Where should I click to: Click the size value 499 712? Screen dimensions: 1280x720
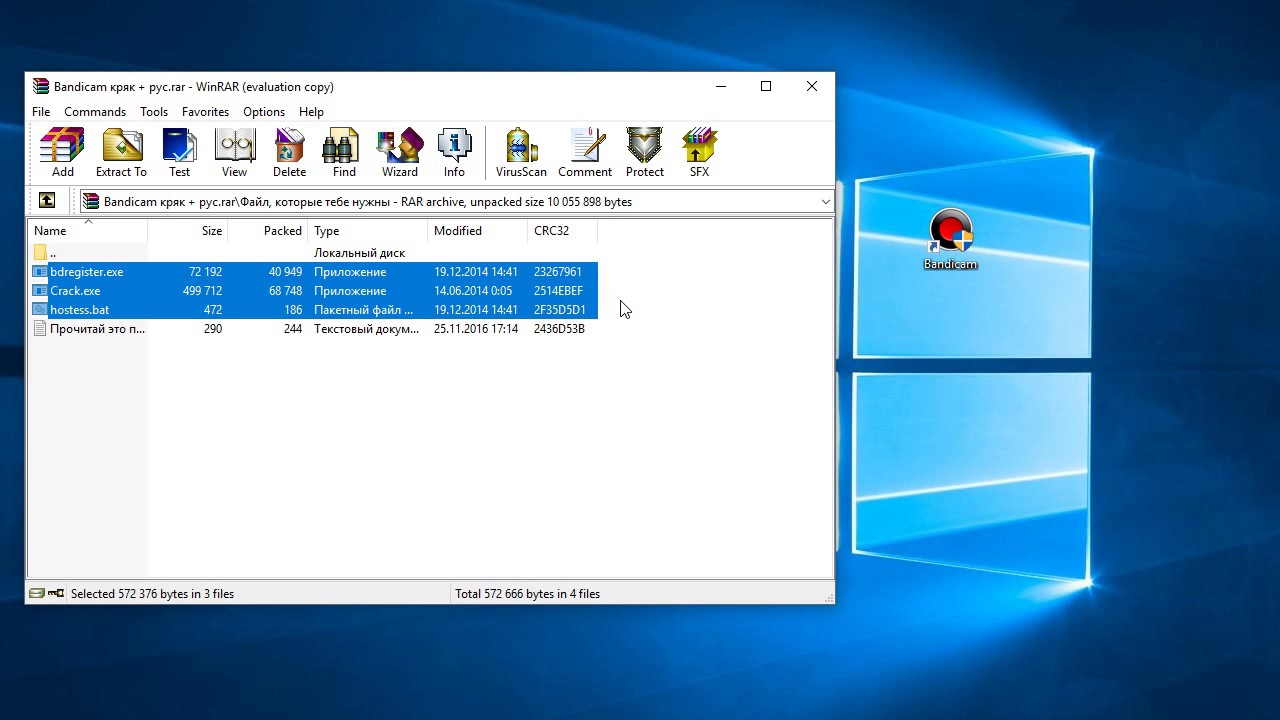pyautogui.click(x=202, y=291)
